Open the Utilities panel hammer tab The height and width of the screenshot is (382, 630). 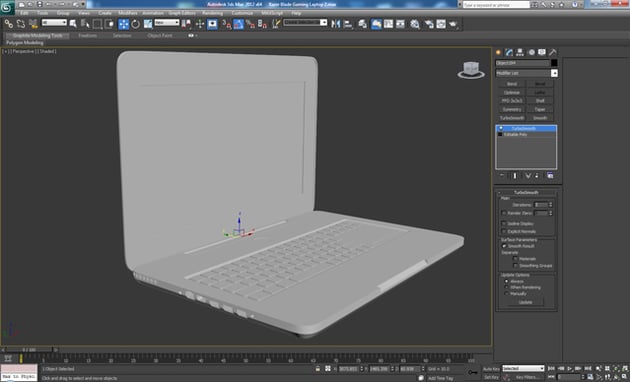coord(553,52)
